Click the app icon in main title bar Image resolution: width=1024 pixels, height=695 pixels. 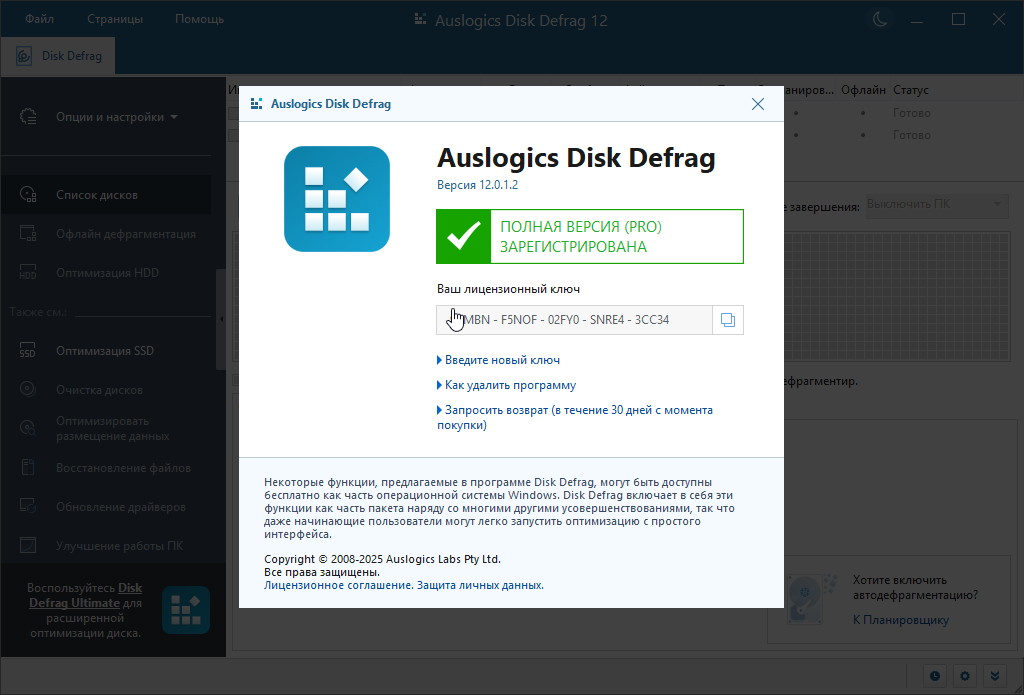pos(421,20)
